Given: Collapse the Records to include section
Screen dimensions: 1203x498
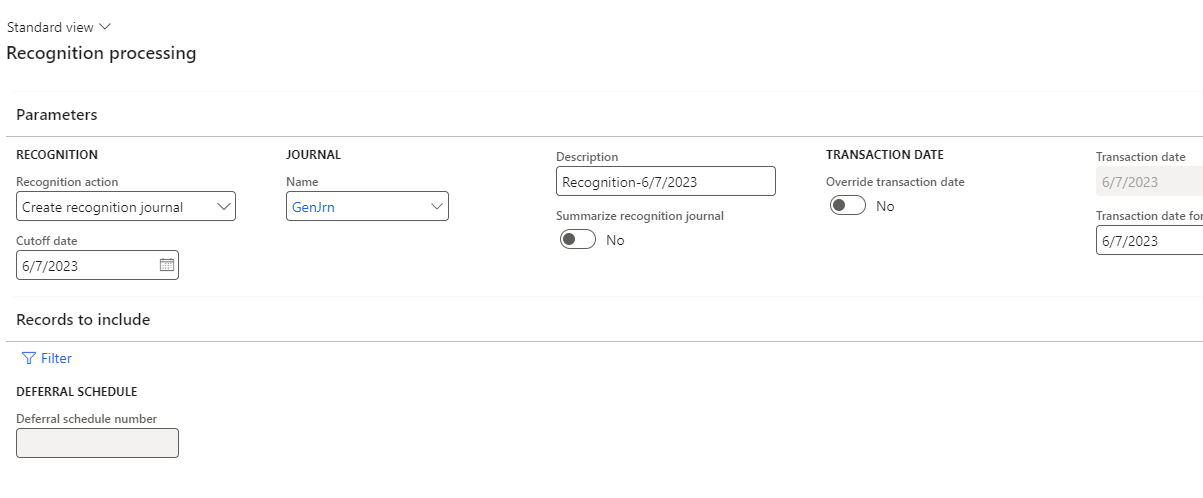Looking at the screenshot, I should point(83,320).
